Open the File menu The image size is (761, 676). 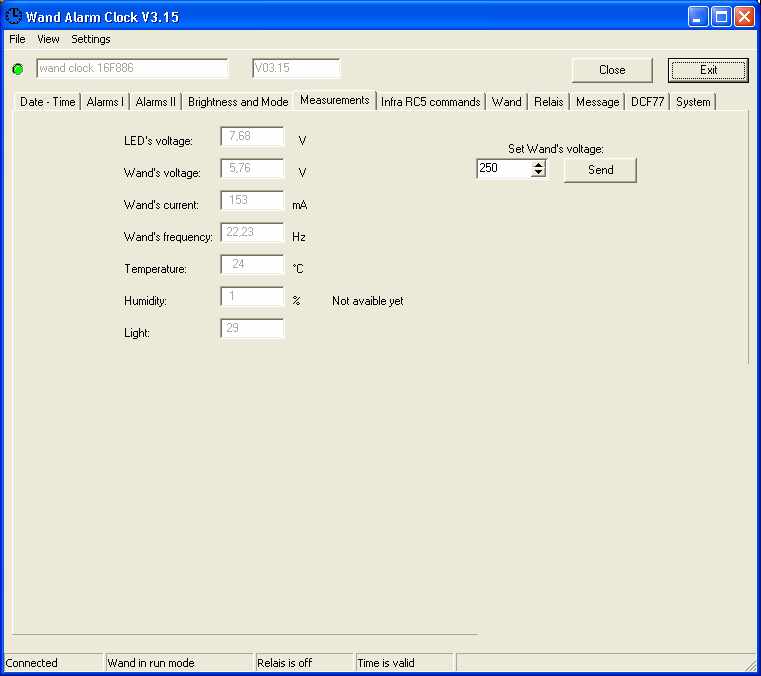[17, 39]
